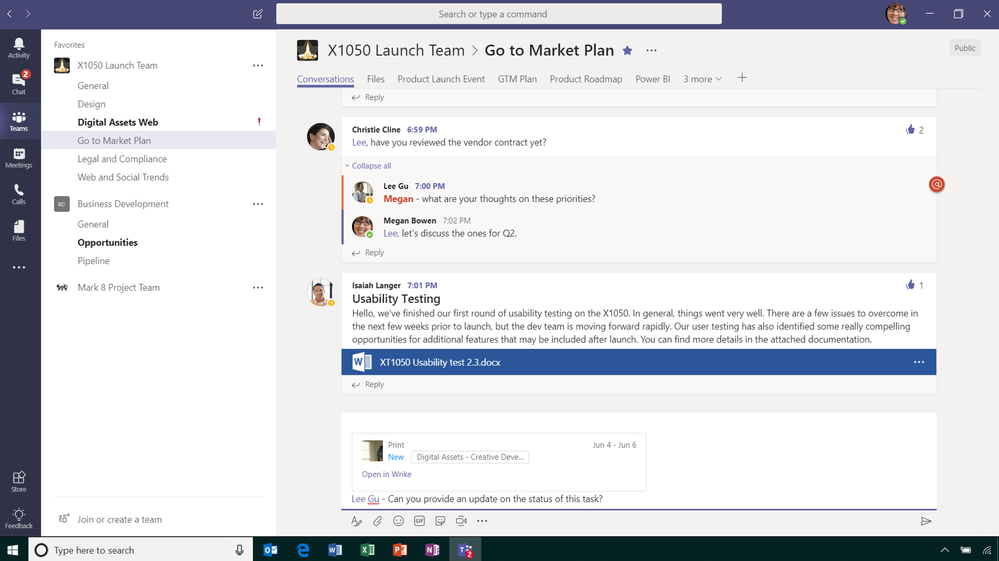Like Christie Cline's message
This screenshot has height=561, width=999.
(910, 130)
